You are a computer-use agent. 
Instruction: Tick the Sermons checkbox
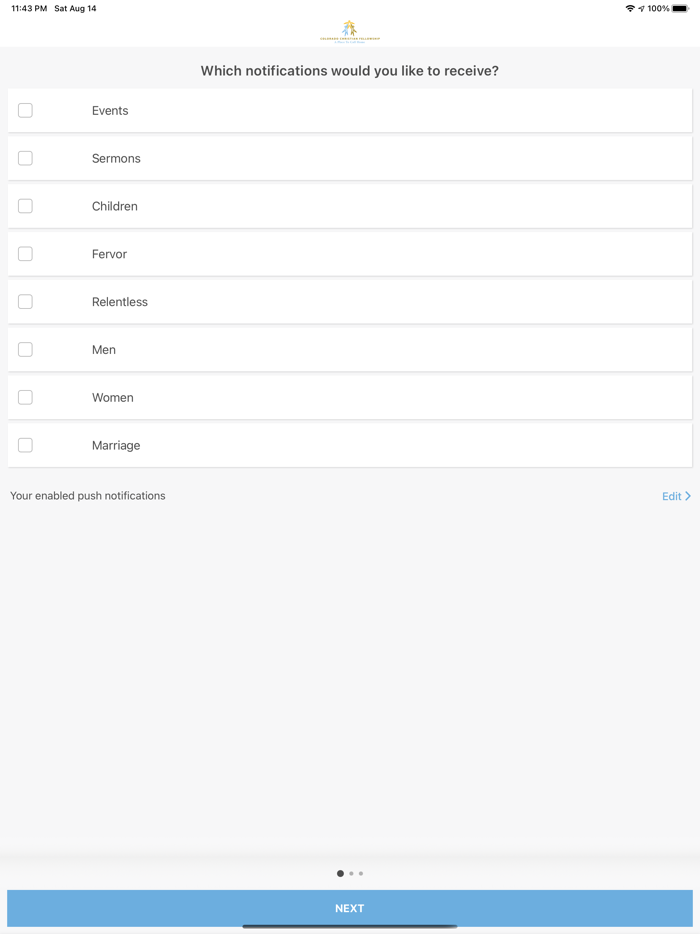(x=25, y=158)
